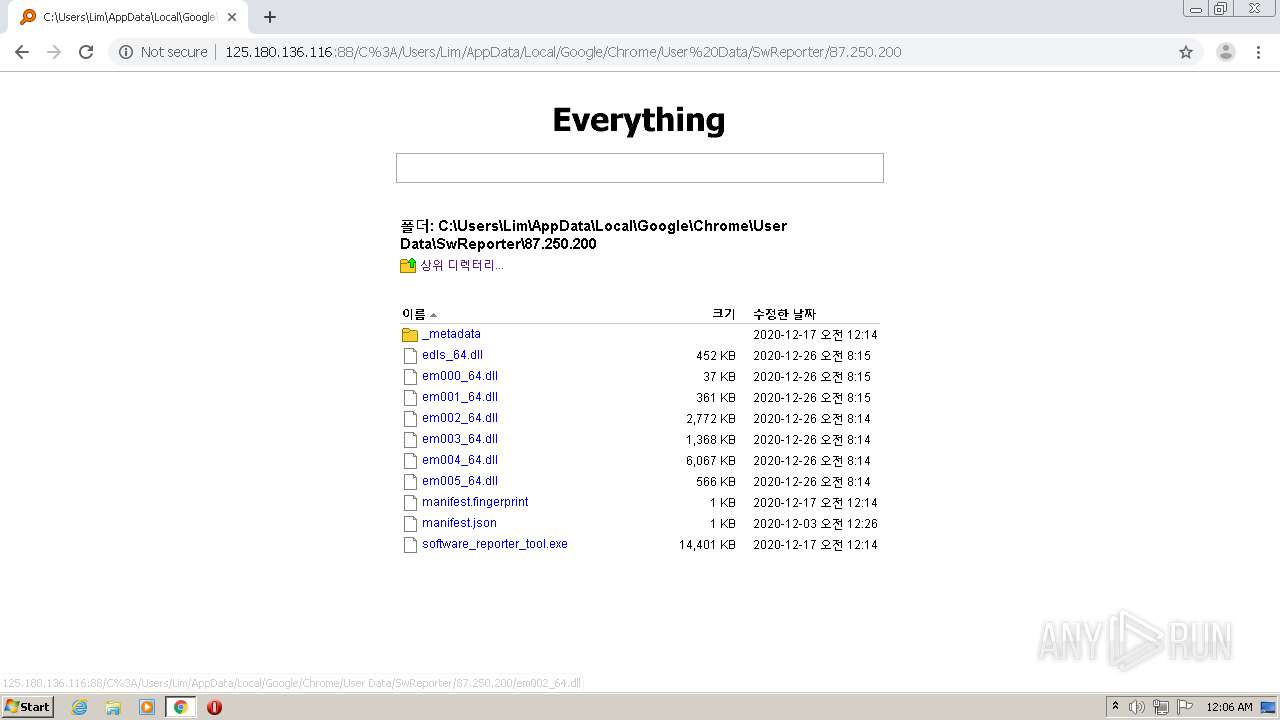Click the software_reporter_tool.exe file icon

click(x=410, y=545)
